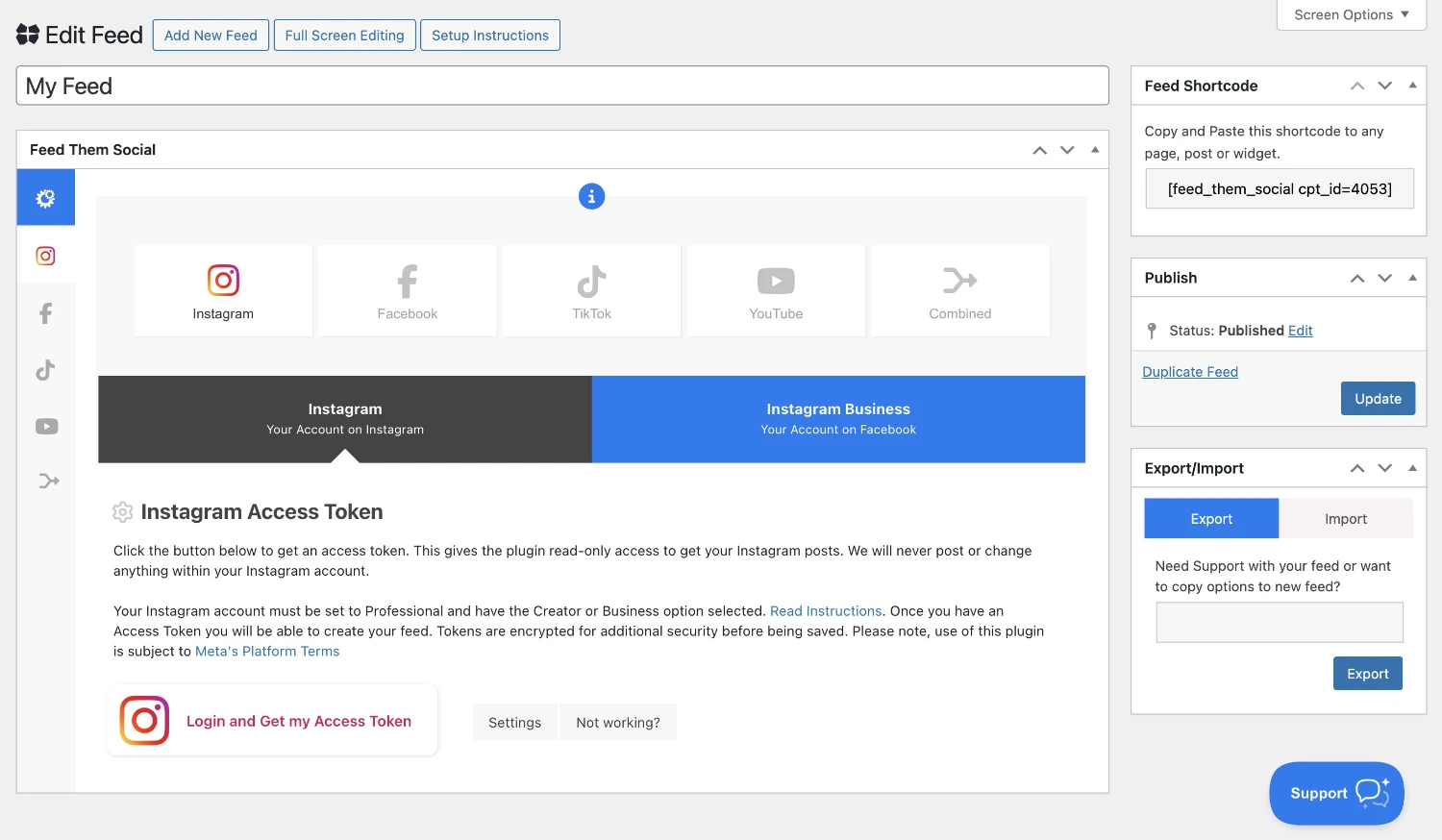
Task: Open the Screen Options dropdown
Action: point(1351,14)
